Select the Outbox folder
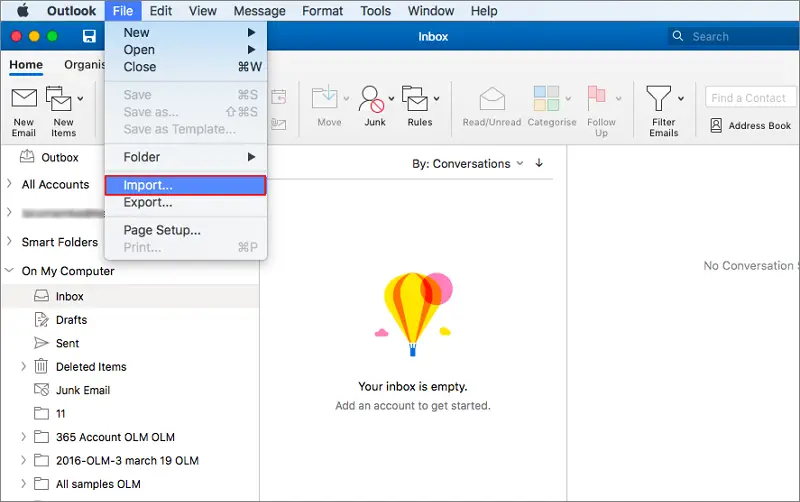800x502 pixels. coord(60,158)
